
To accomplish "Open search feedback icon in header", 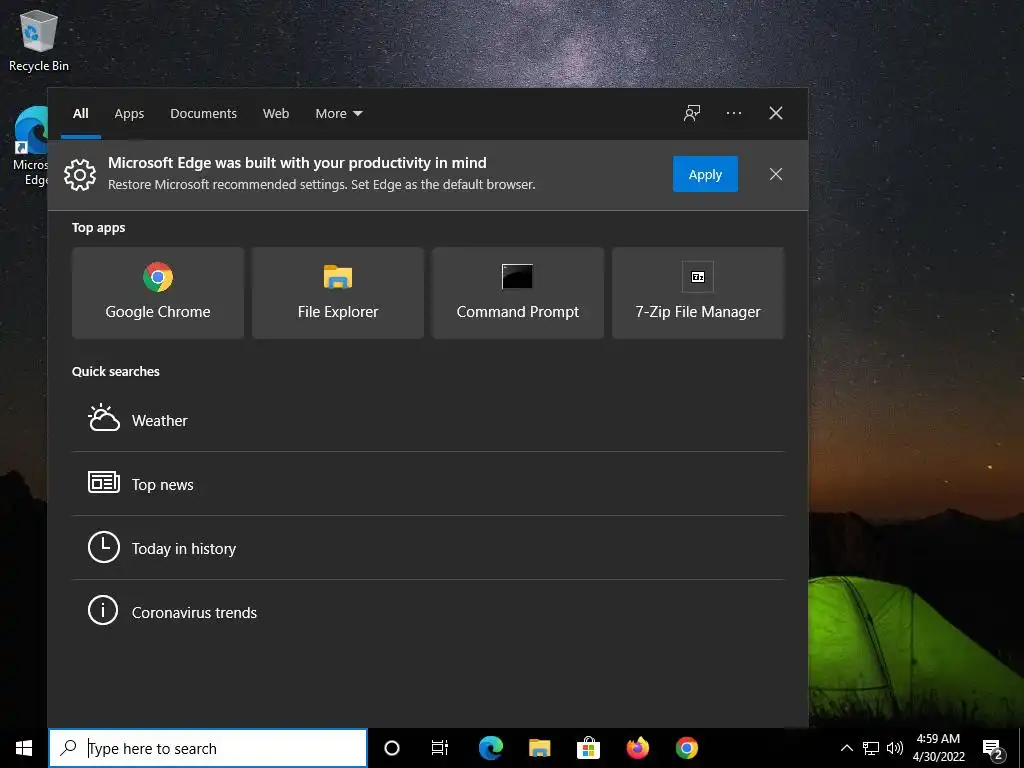I will 692,113.
